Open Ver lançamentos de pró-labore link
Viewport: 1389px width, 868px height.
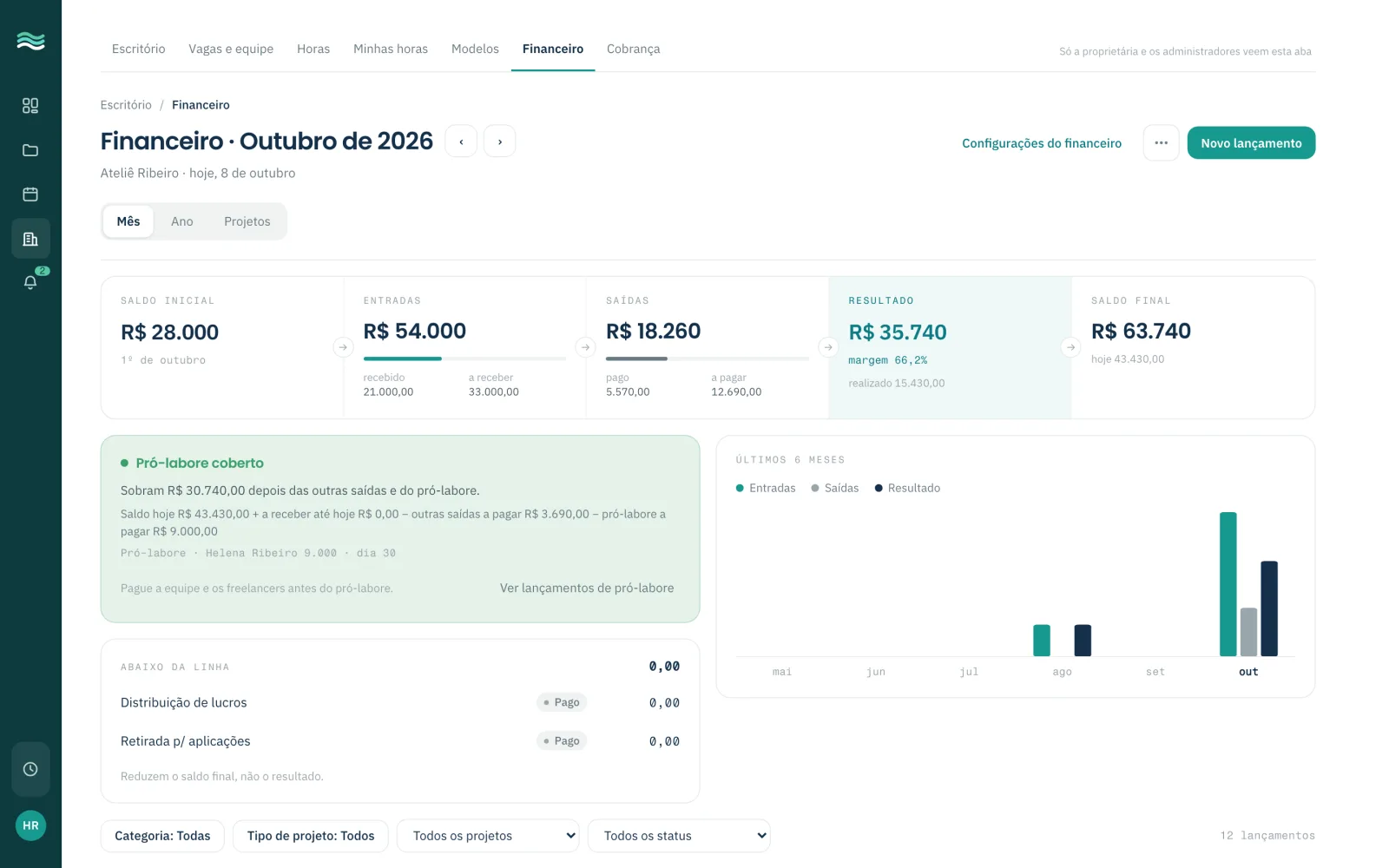click(587, 588)
